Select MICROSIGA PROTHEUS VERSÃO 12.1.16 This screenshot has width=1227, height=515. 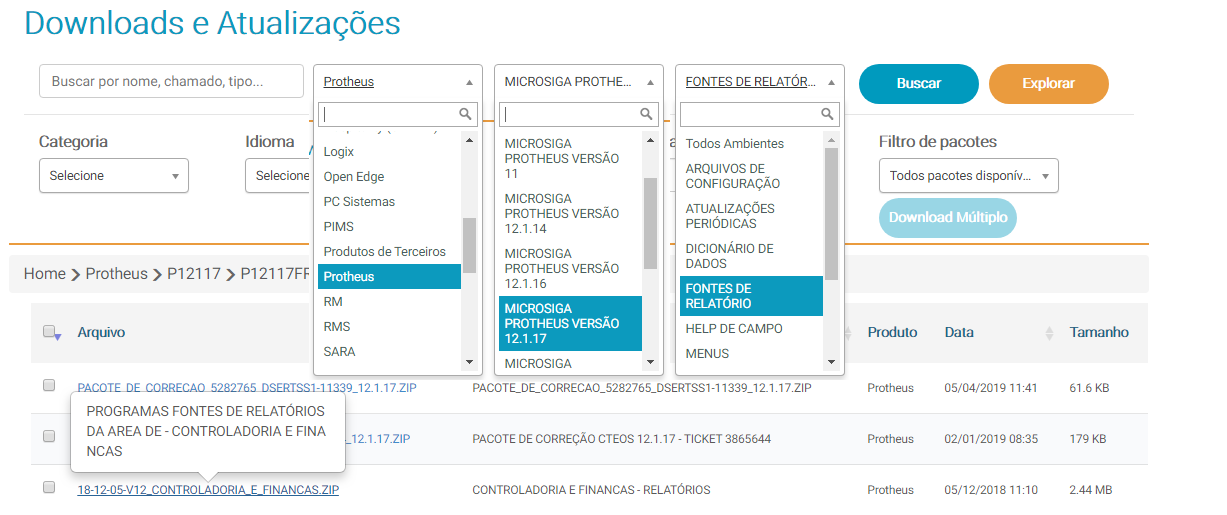click(570, 269)
